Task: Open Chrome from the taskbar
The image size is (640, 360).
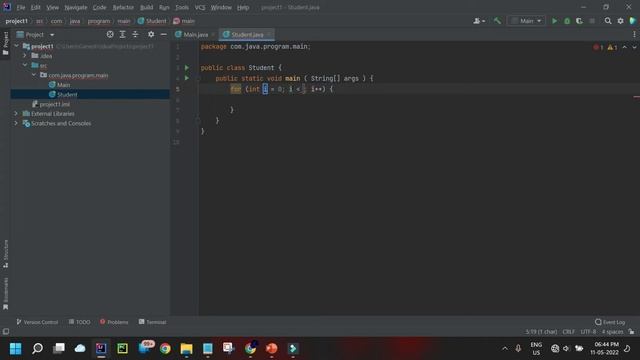Action: click(165, 349)
